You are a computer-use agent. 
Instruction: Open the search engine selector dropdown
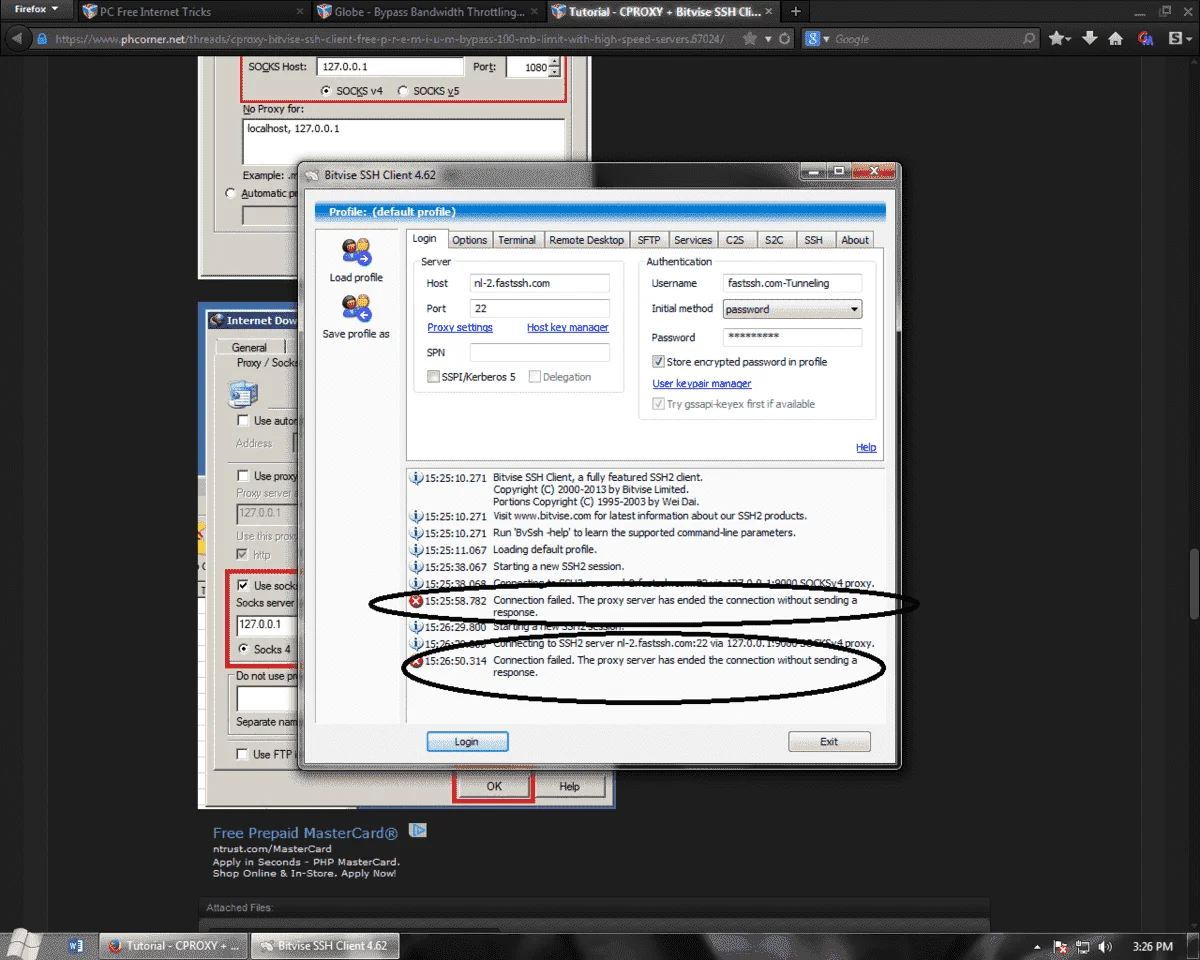point(817,39)
